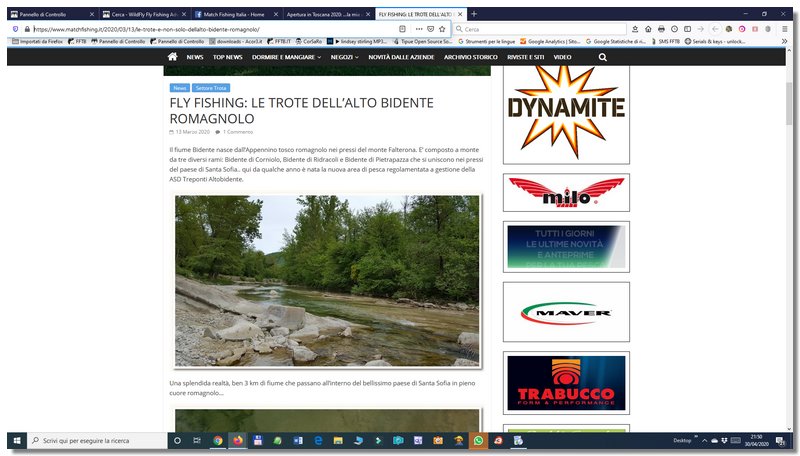The width and height of the screenshot is (800, 456).
Task: Open WhatsApp from the taskbar
Action: coord(478,440)
